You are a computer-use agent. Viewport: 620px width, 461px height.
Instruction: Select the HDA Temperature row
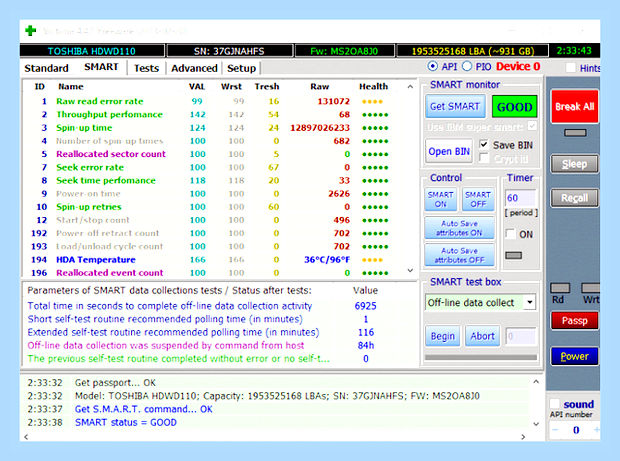tap(213, 260)
